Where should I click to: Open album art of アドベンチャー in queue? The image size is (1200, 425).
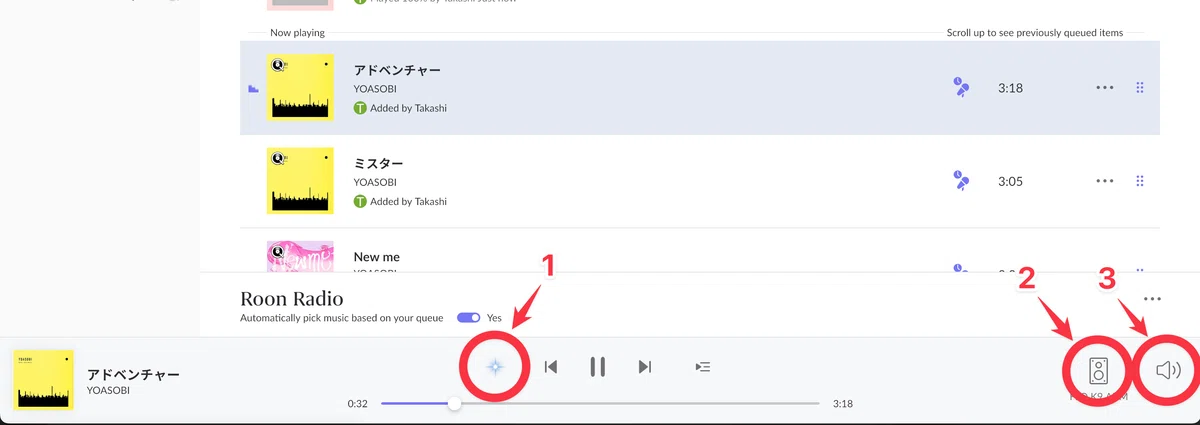pyautogui.click(x=300, y=88)
